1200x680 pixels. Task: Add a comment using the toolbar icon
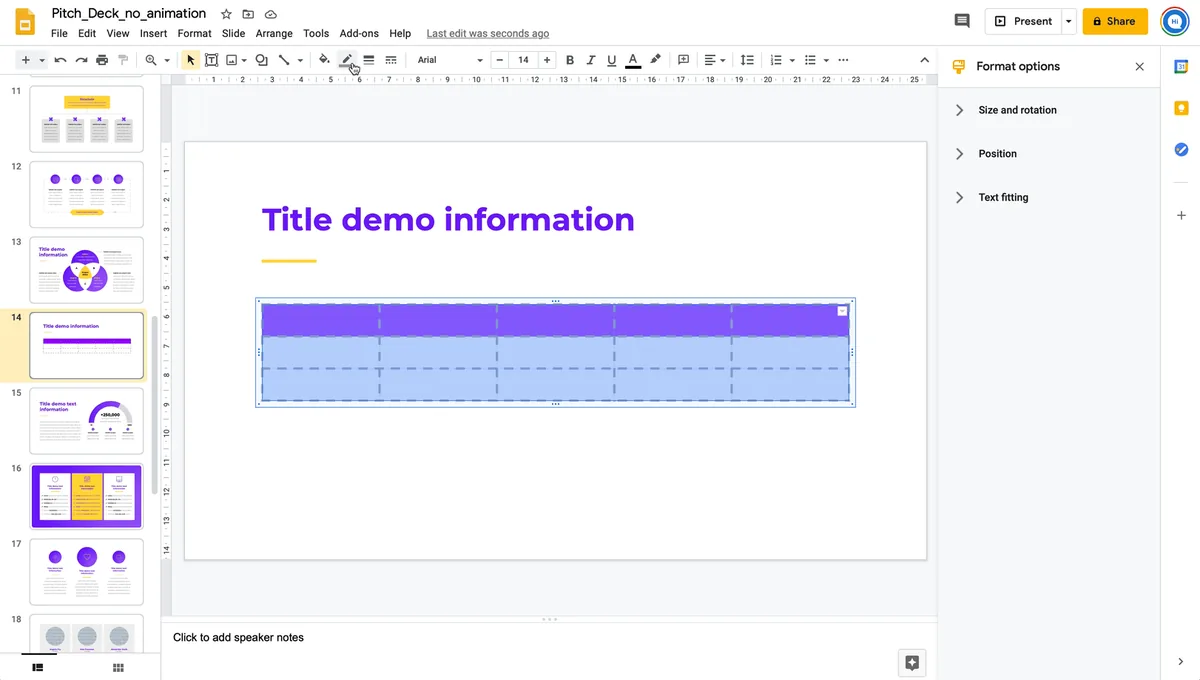pyautogui.click(x=684, y=60)
